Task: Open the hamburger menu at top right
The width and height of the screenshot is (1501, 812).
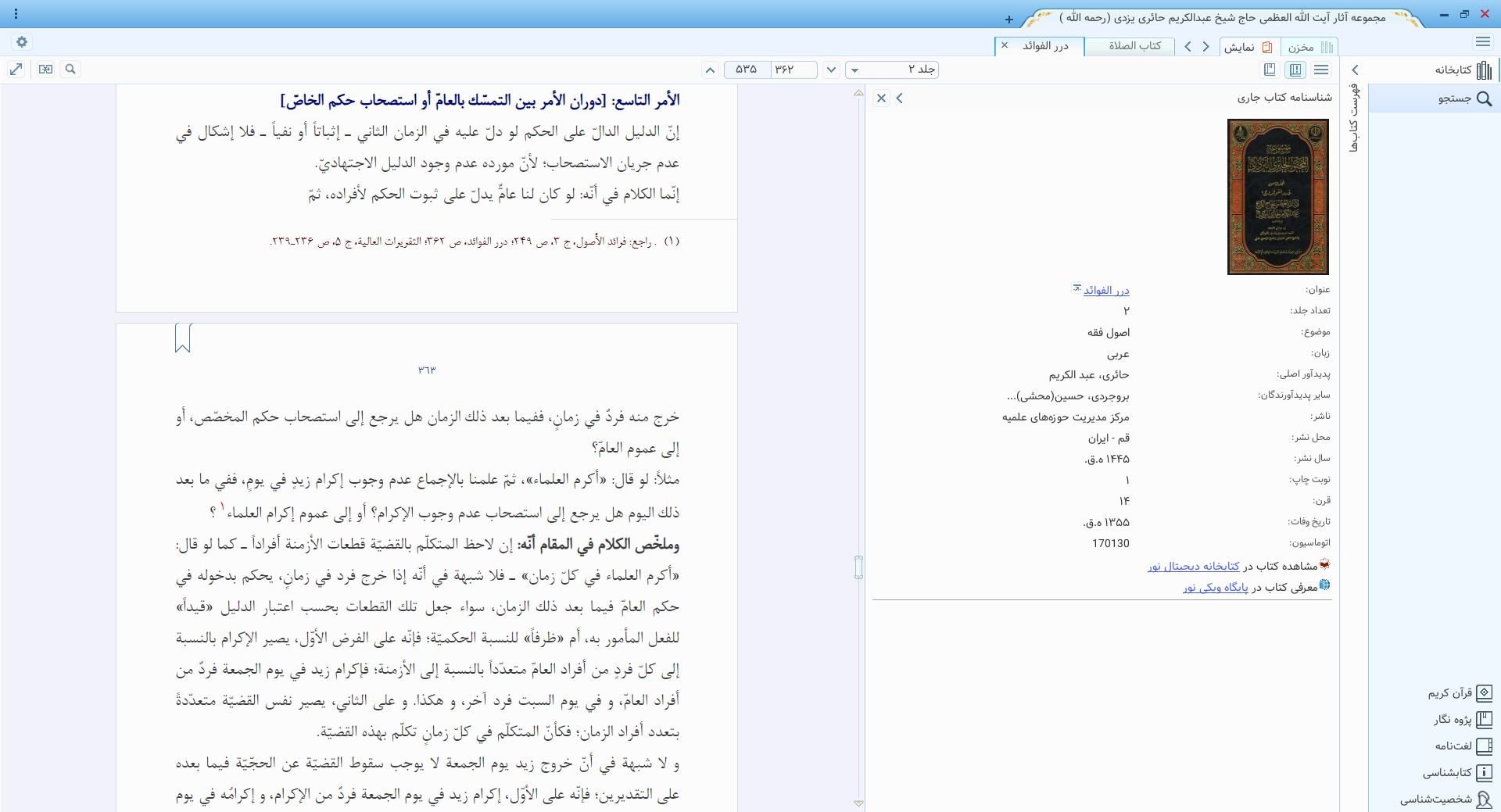Action: click(1483, 42)
